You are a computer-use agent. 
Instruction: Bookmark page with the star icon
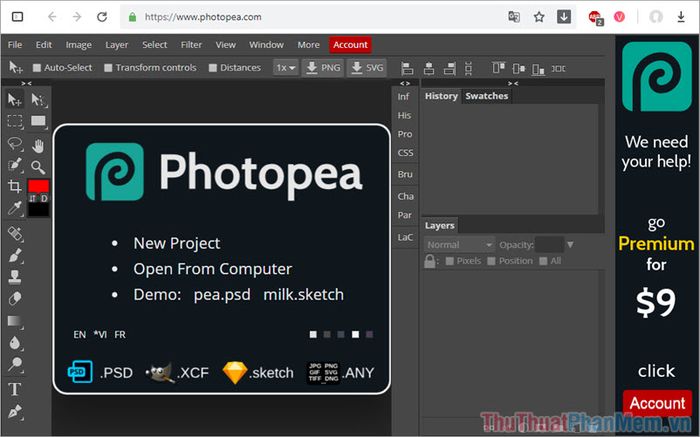pyautogui.click(x=539, y=17)
